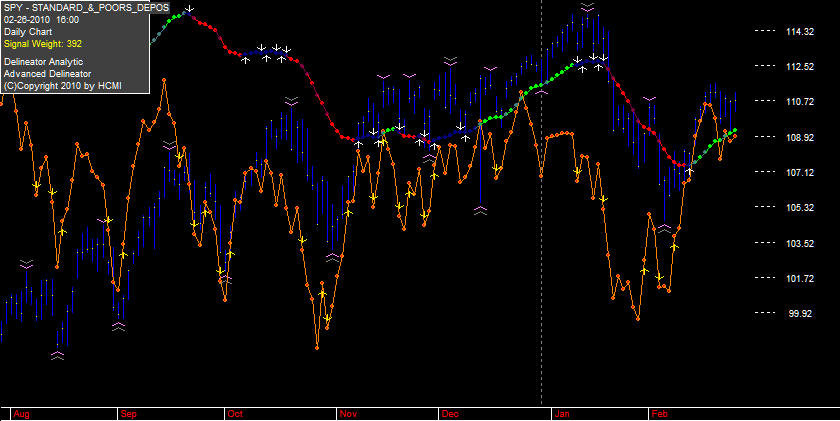Screen dimensions: 840x421
Task: Select the 108.92 price axis value
Action: [x=800, y=137]
